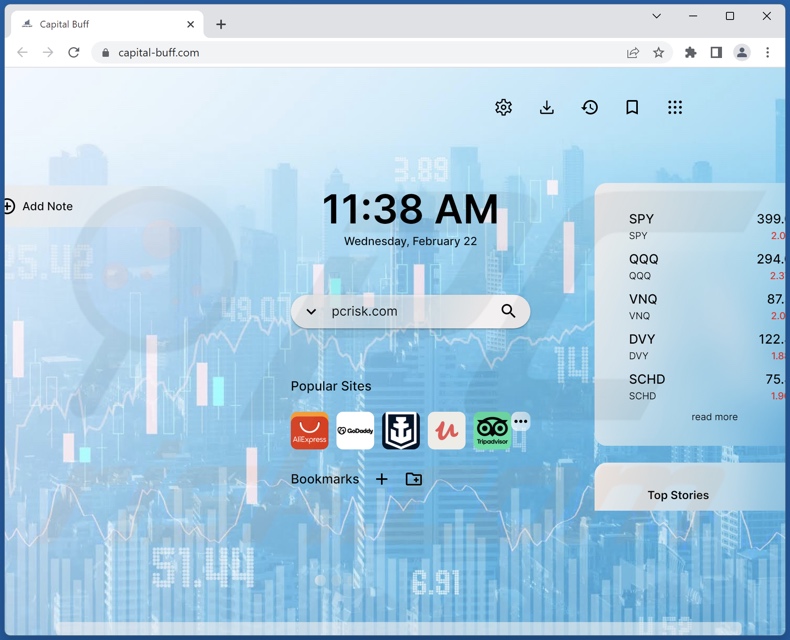Star this page in the address bar
This screenshot has height=640, width=790.
(x=658, y=53)
